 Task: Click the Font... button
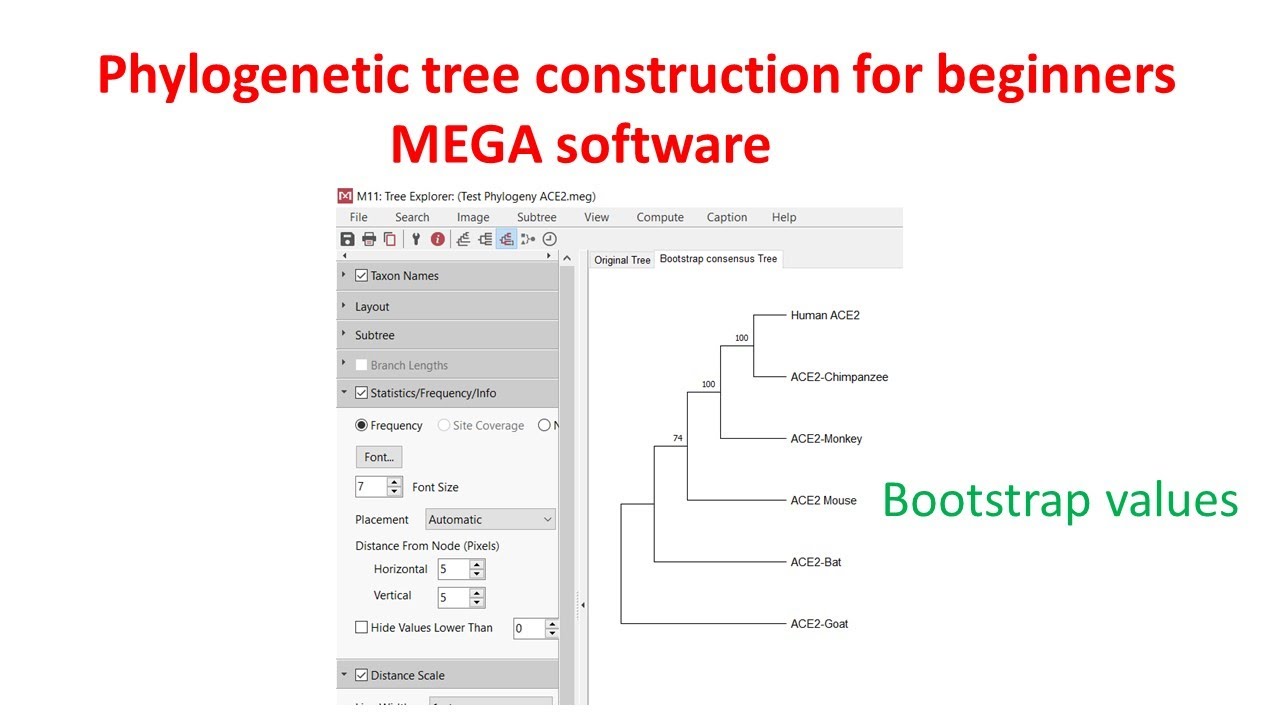(379, 457)
